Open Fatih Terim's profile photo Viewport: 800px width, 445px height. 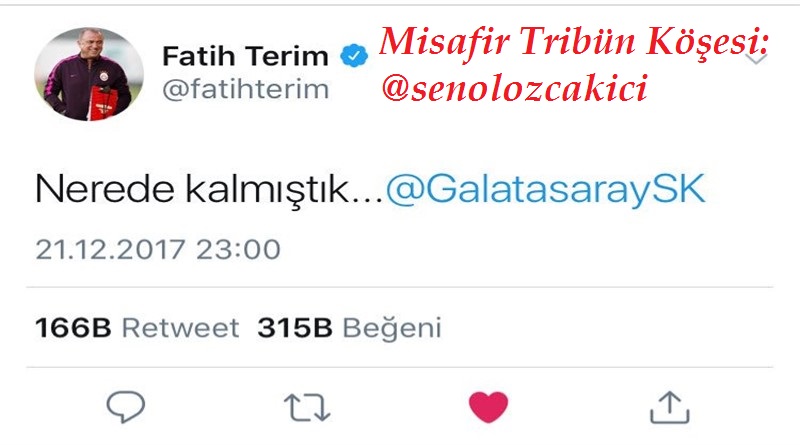tap(89, 74)
